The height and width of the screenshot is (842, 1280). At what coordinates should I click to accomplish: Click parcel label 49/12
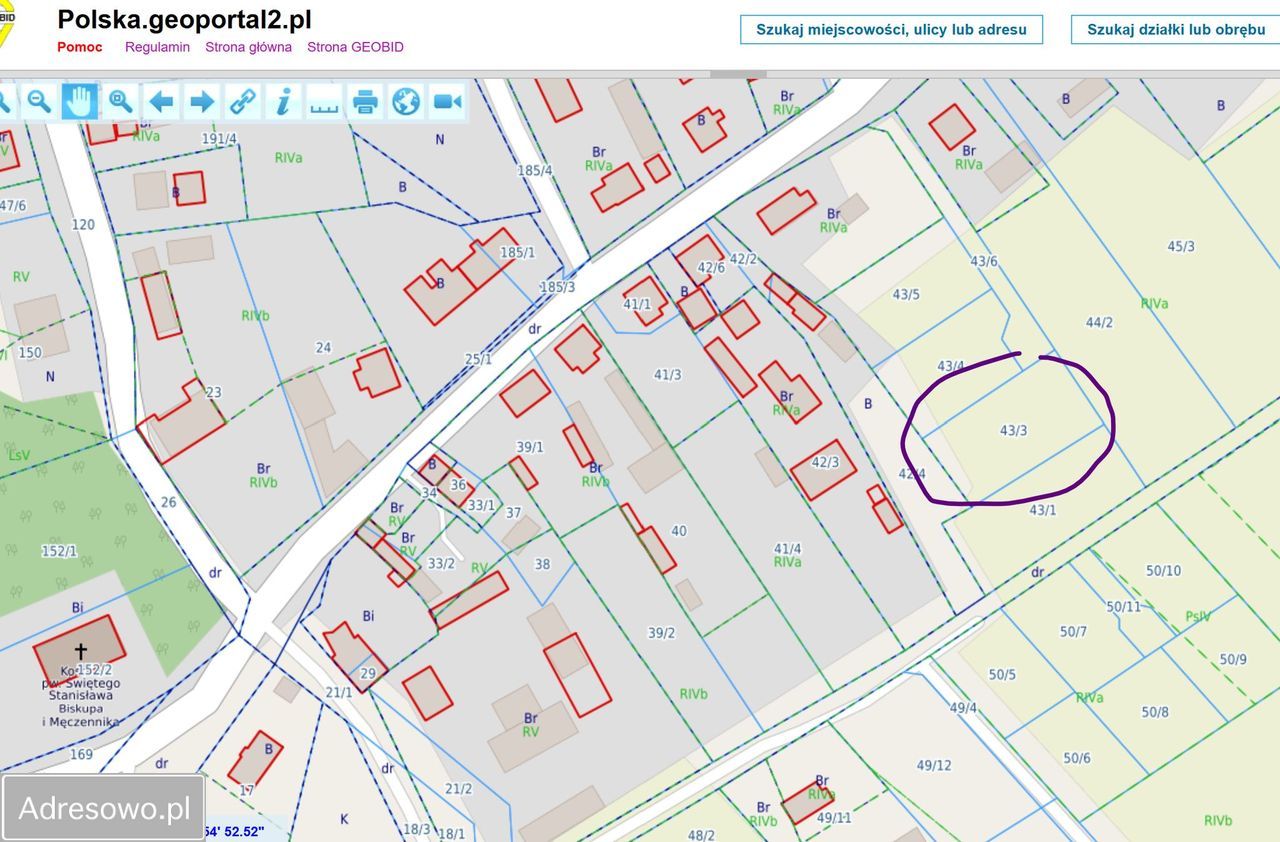pyautogui.click(x=934, y=765)
